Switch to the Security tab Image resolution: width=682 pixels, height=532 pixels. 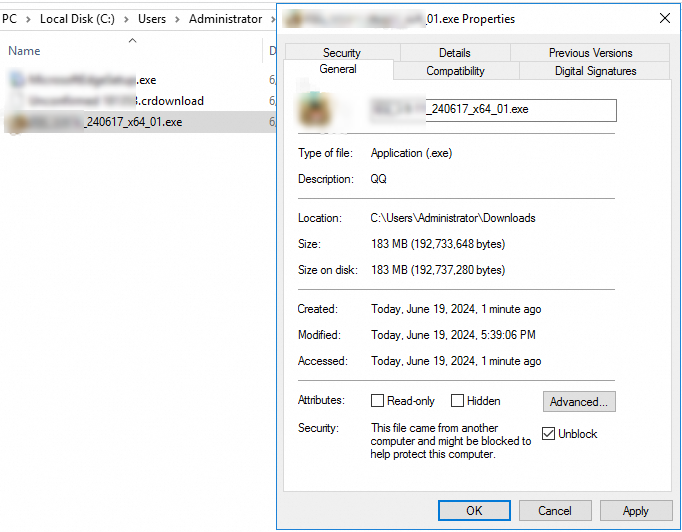click(x=342, y=53)
